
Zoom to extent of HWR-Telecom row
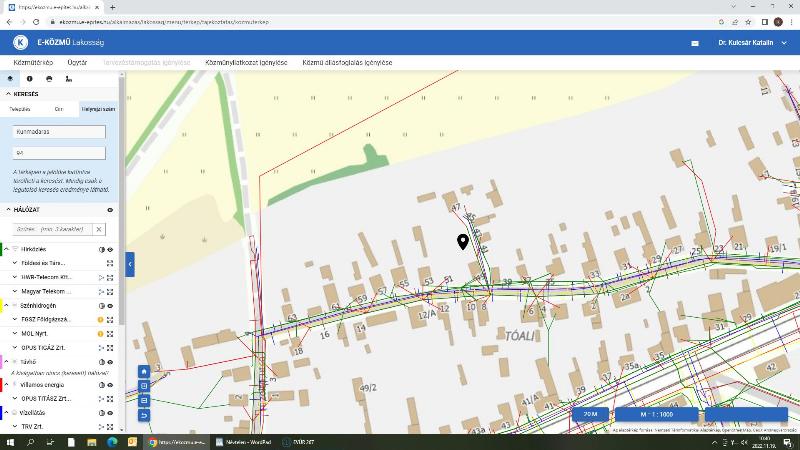coord(110,278)
